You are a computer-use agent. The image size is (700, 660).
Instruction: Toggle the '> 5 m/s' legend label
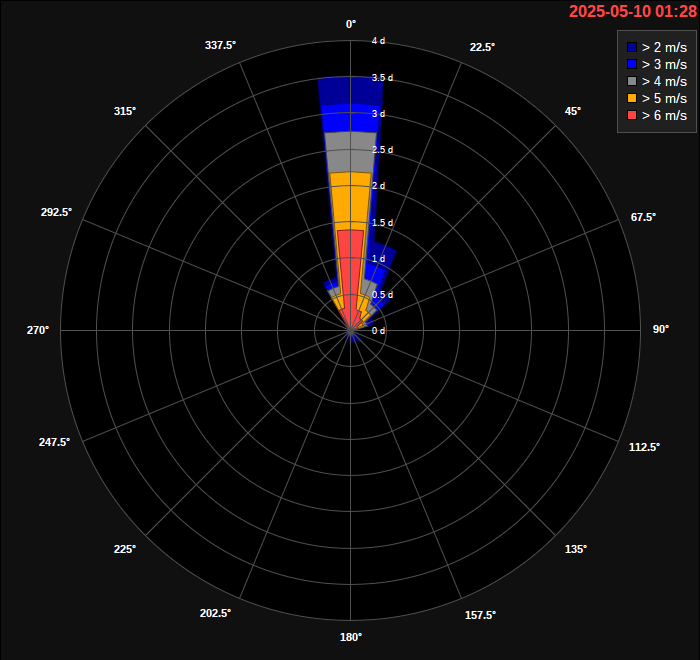click(664, 98)
